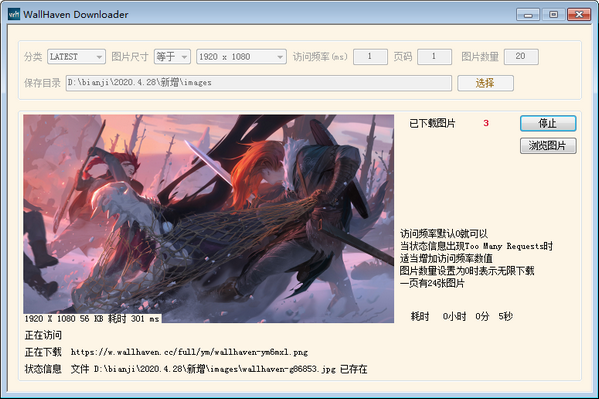Click the hint text 一页有24张图片
This screenshot has width=599, height=399.
coord(432,283)
